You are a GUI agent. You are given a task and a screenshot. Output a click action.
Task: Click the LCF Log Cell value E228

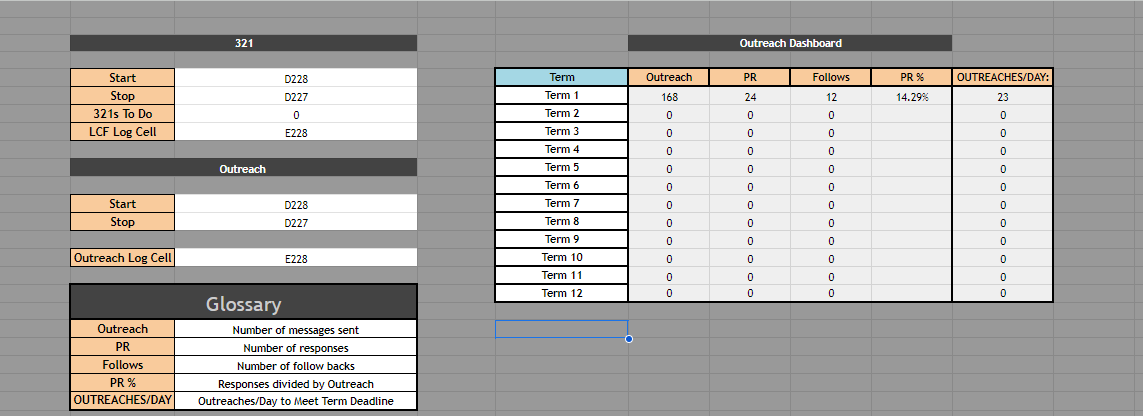[295, 132]
